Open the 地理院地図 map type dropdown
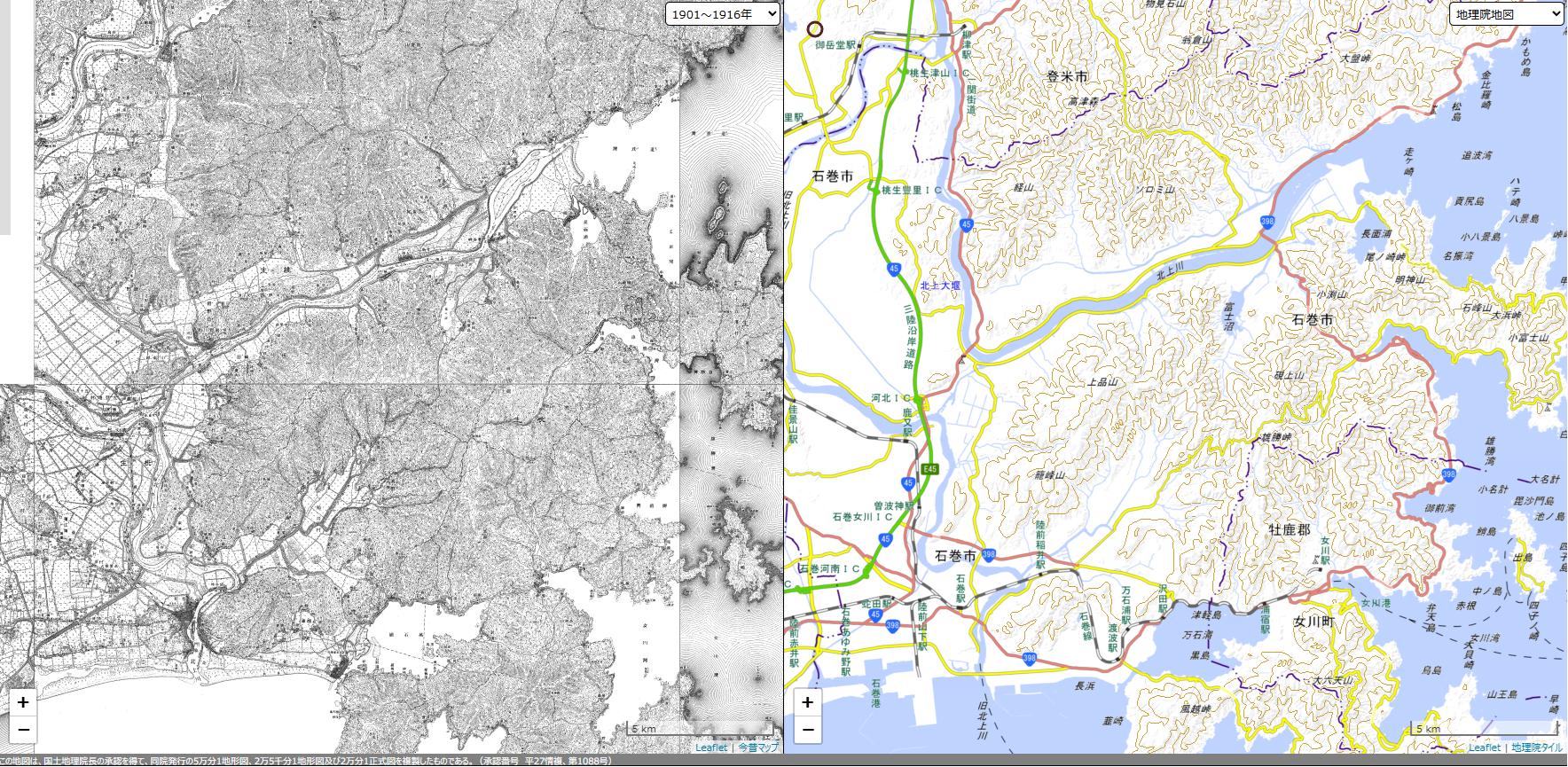This screenshot has width=1568, height=767. coord(1506,13)
